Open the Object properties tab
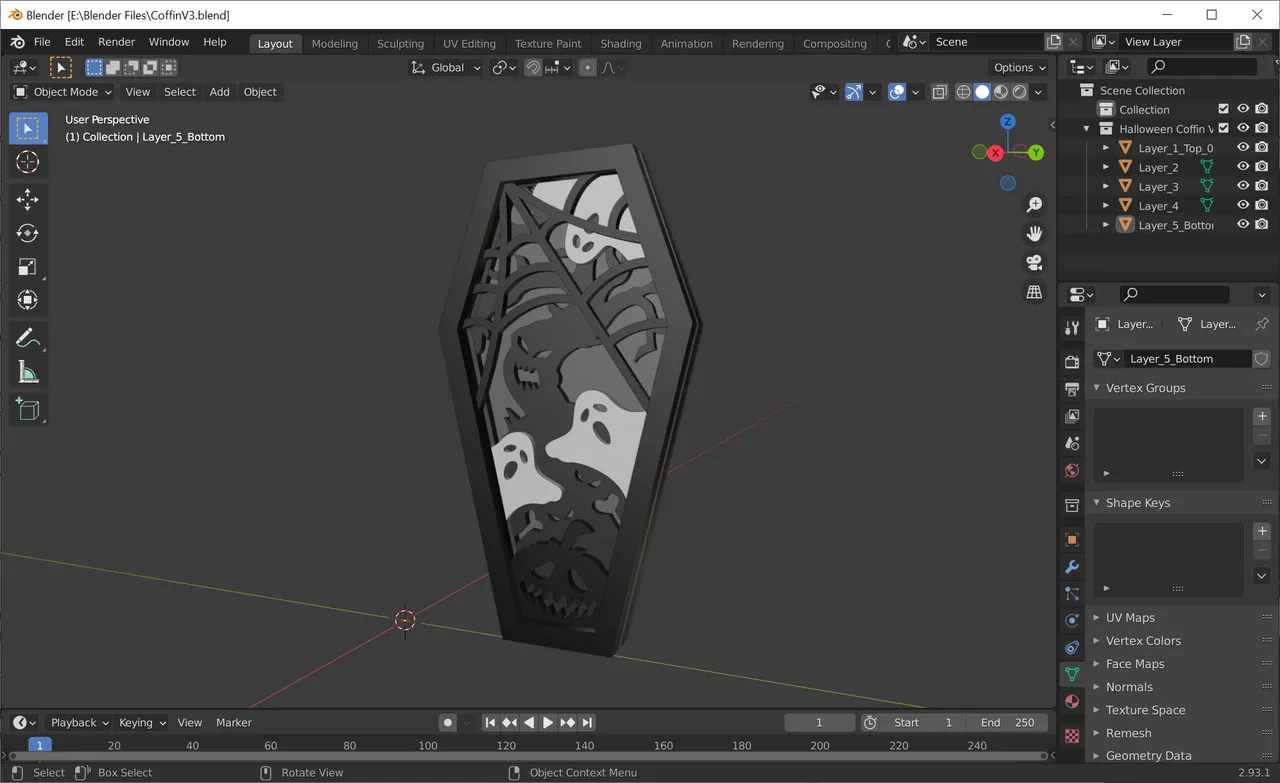Screen dimensions: 1280x783 [x=1072, y=540]
